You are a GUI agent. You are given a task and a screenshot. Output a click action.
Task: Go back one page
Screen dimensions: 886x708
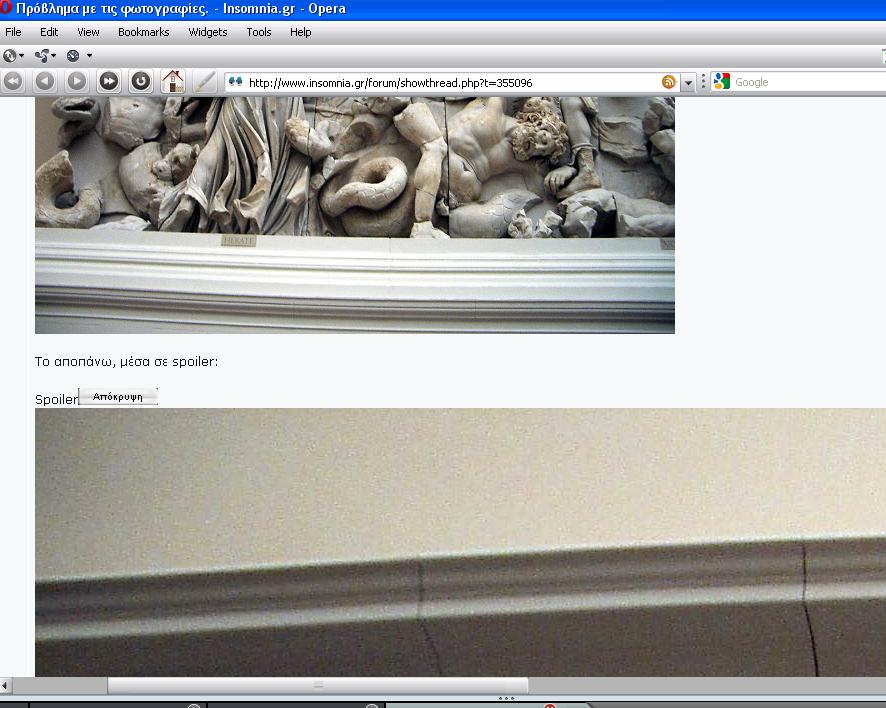(45, 81)
